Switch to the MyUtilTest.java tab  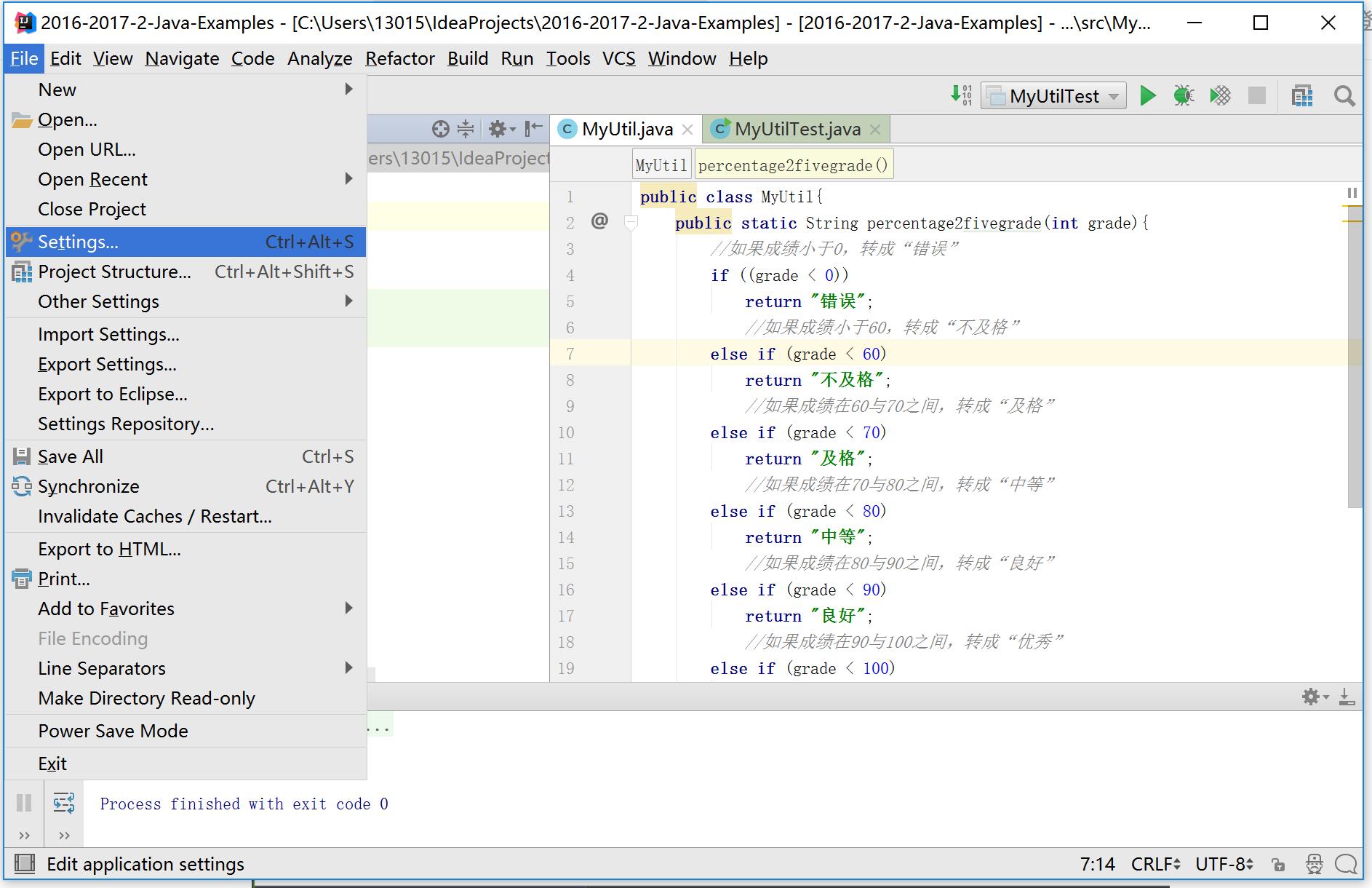tap(797, 130)
